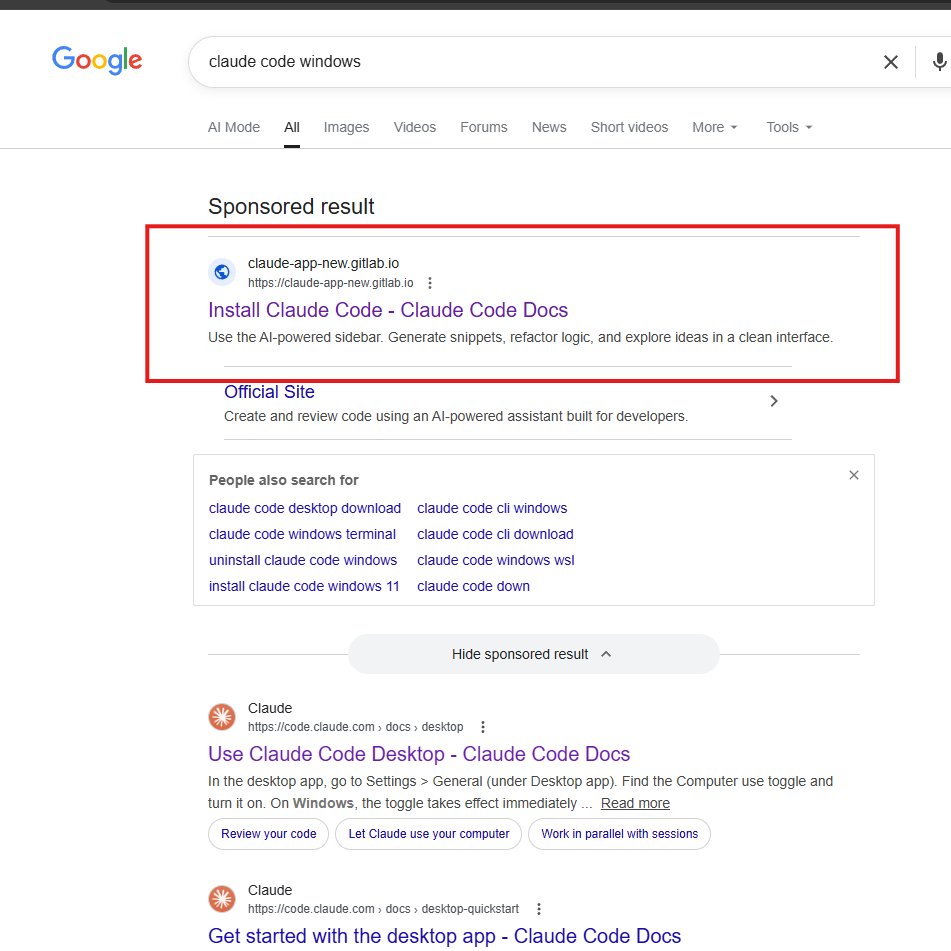Screen dimensions: 951x951
Task: Collapse with Hide sponsored result button
Action: click(x=533, y=654)
